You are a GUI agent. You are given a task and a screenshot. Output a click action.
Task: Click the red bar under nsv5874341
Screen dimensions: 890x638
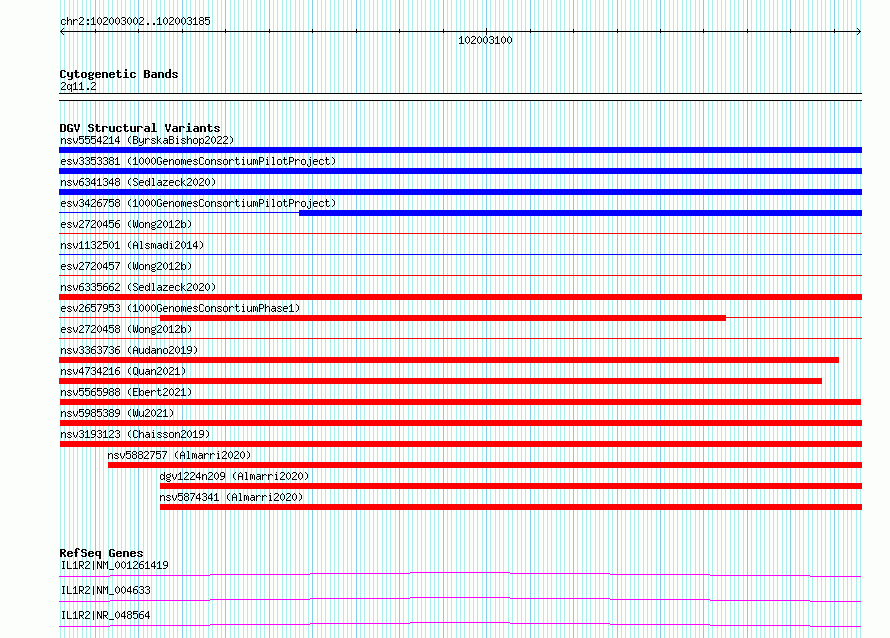(511, 507)
